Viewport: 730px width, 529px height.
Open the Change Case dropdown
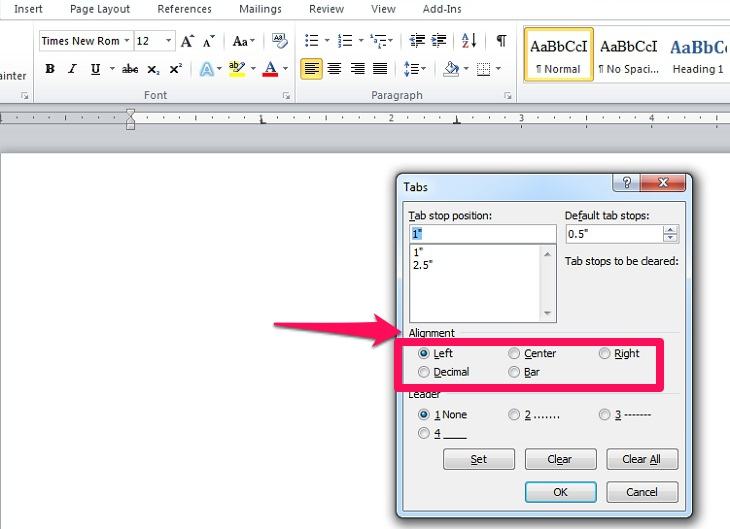[243, 41]
